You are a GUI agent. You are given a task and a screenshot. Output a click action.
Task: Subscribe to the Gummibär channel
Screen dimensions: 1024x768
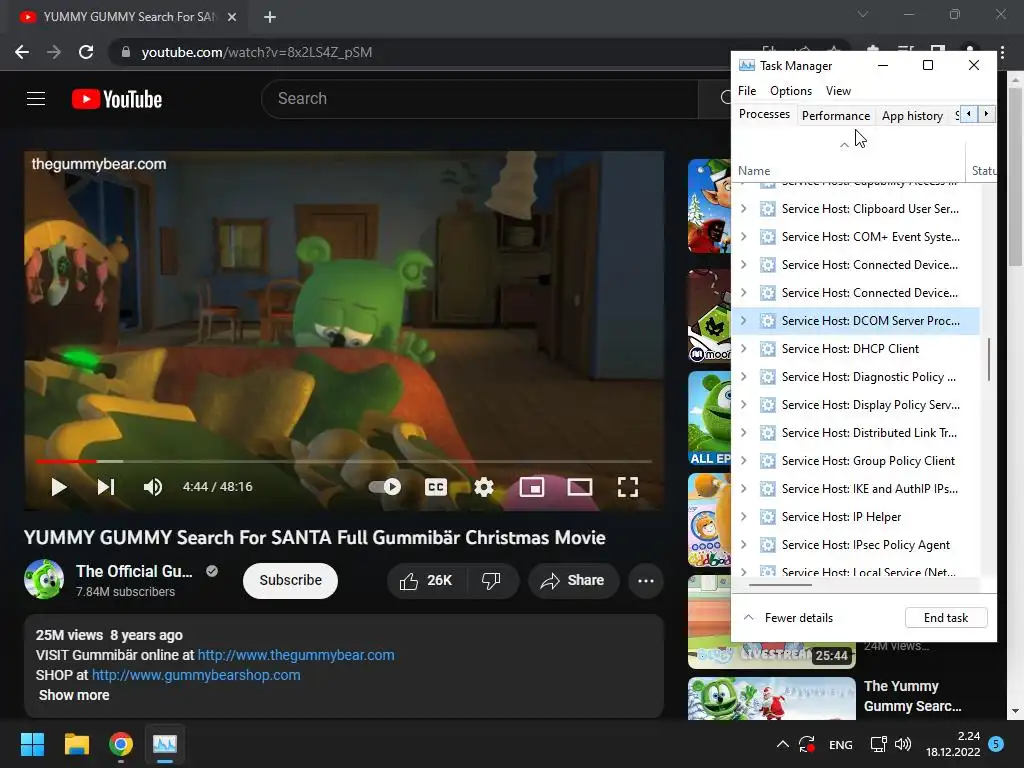click(x=291, y=580)
